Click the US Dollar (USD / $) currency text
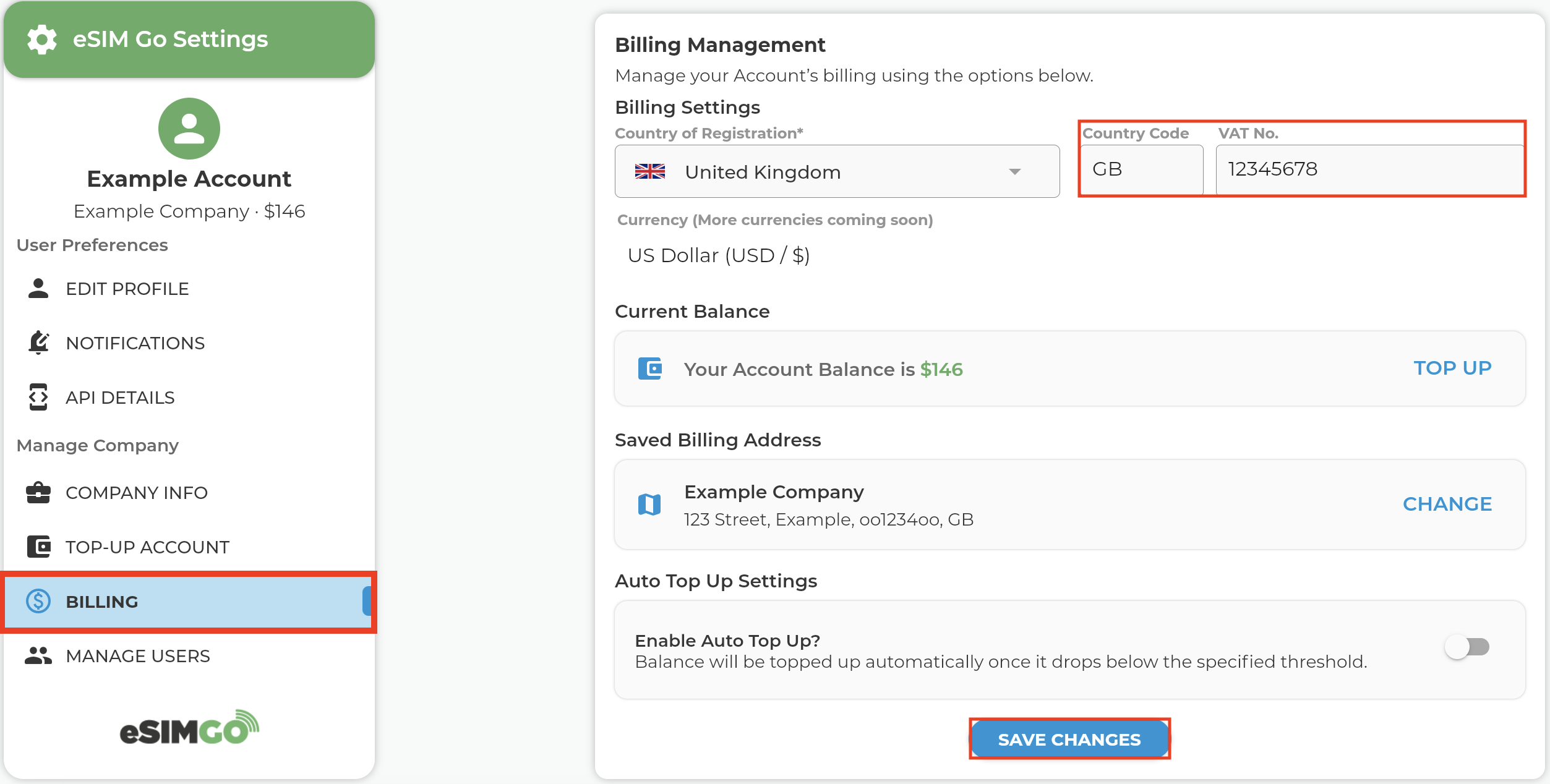Viewport: 1550px width, 784px height. (719, 255)
